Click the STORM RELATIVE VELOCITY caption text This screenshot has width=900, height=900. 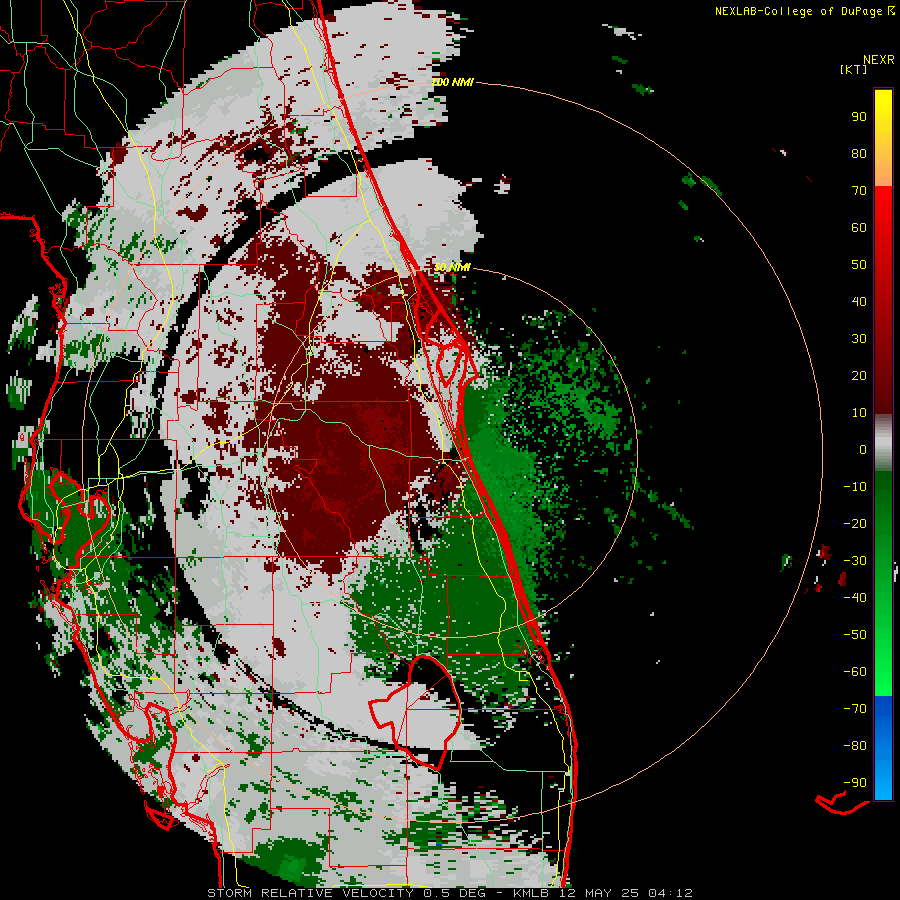(312, 893)
